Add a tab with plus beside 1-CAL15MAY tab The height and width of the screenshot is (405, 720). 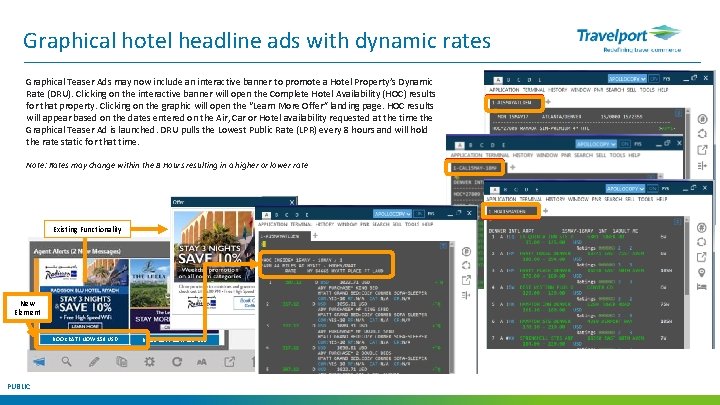point(513,168)
